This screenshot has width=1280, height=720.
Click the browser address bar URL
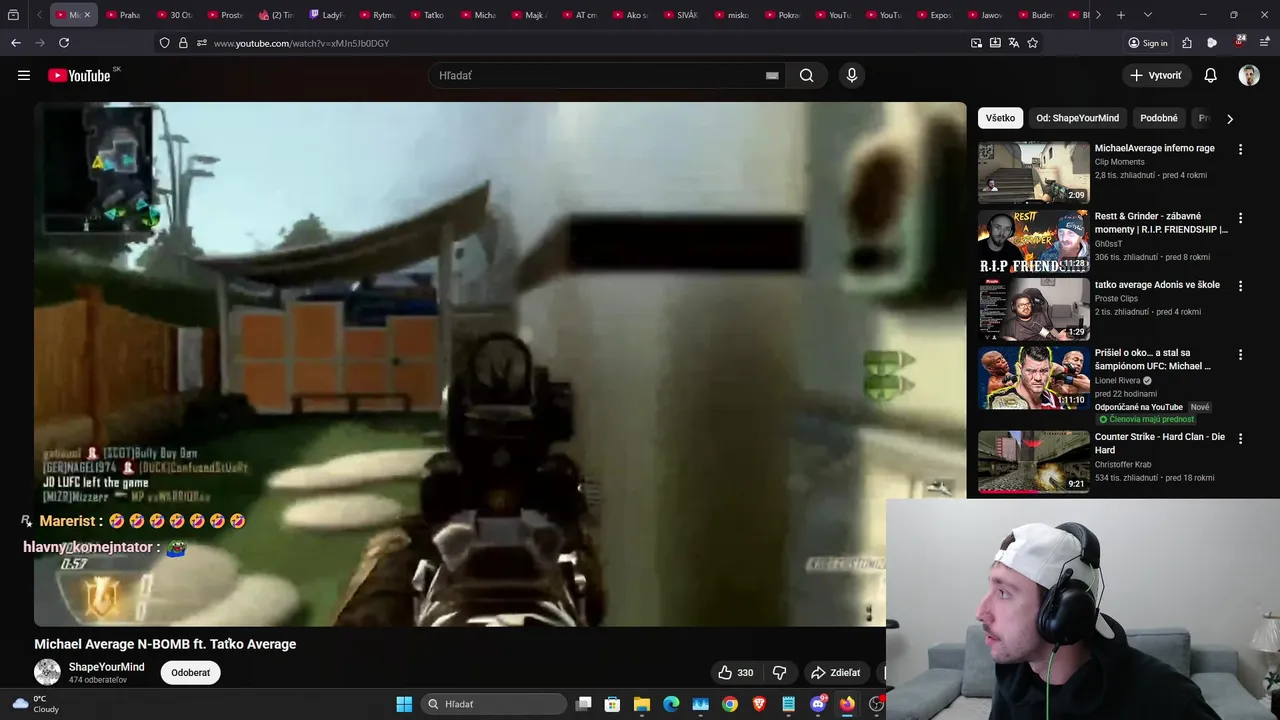click(301, 43)
